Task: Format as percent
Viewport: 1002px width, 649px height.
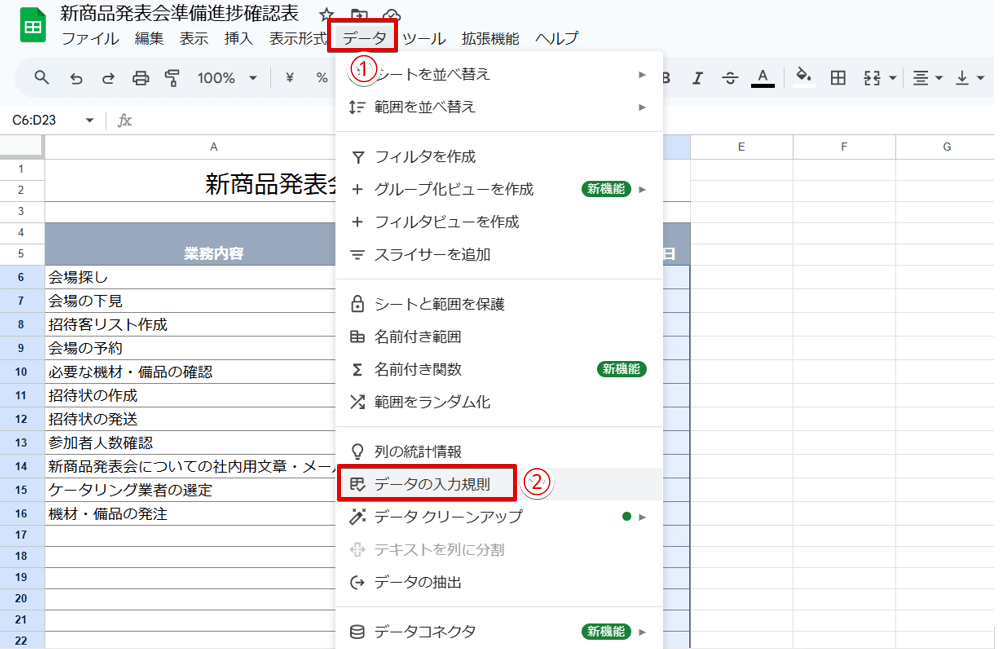Action: (322, 78)
